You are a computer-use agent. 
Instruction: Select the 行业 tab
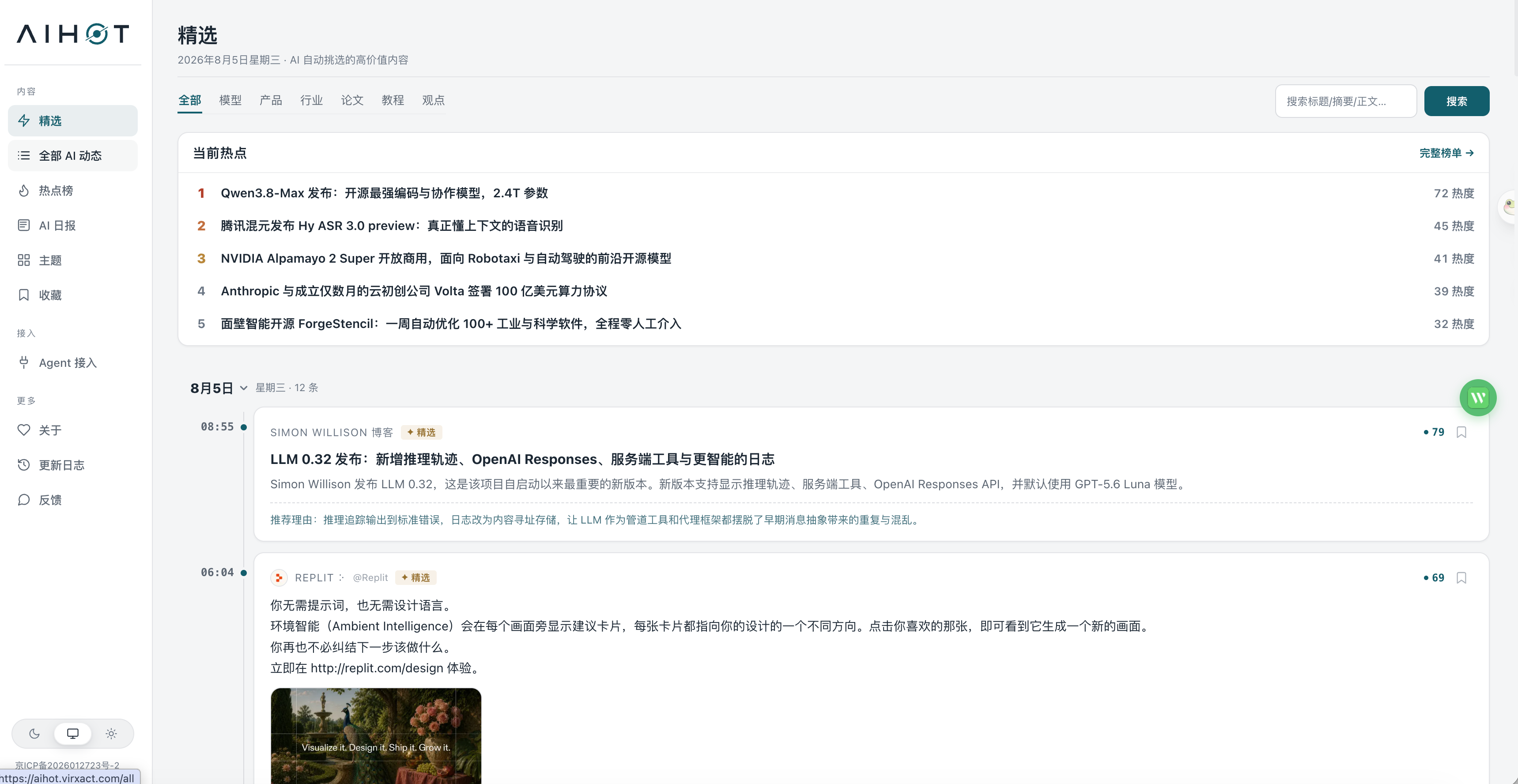312,100
